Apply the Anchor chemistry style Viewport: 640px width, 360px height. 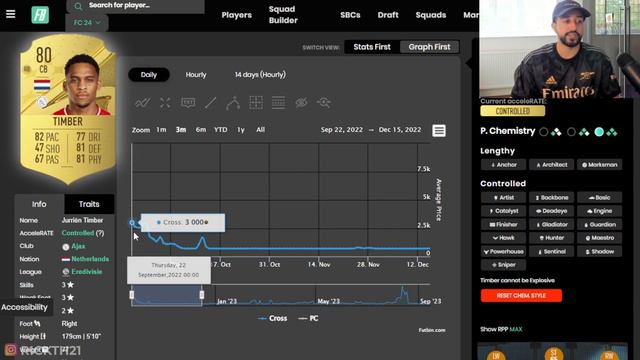click(503, 165)
